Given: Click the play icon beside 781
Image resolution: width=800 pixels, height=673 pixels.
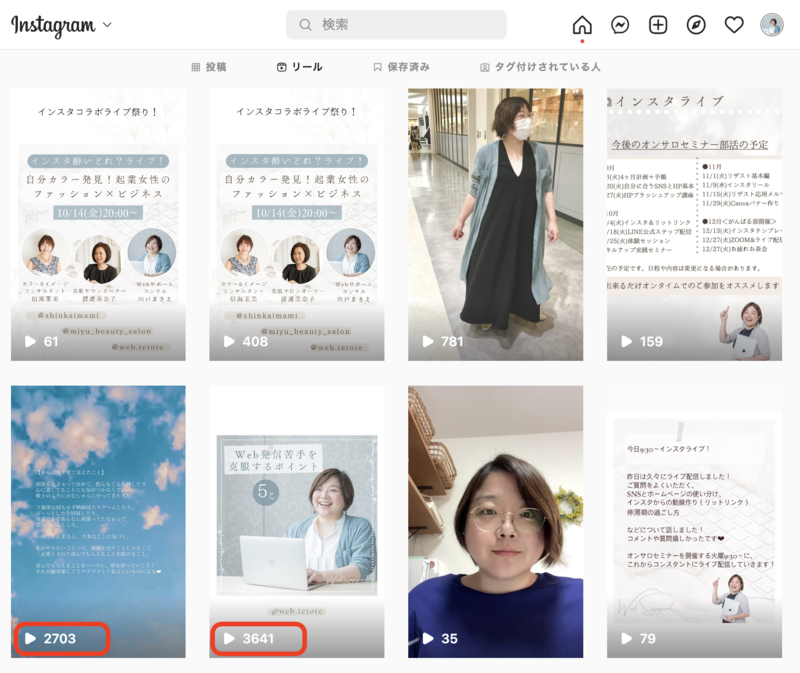Looking at the screenshot, I should pyautogui.click(x=428, y=341).
